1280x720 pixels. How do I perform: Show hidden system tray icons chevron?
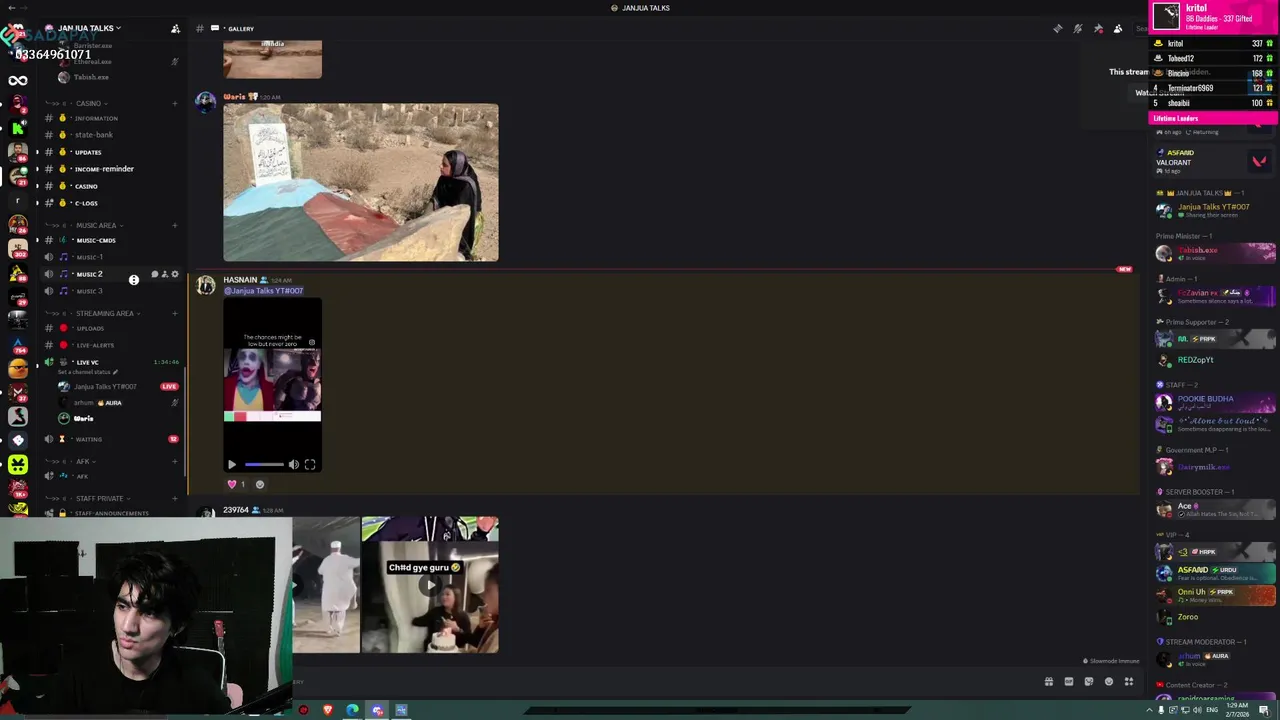1148,710
